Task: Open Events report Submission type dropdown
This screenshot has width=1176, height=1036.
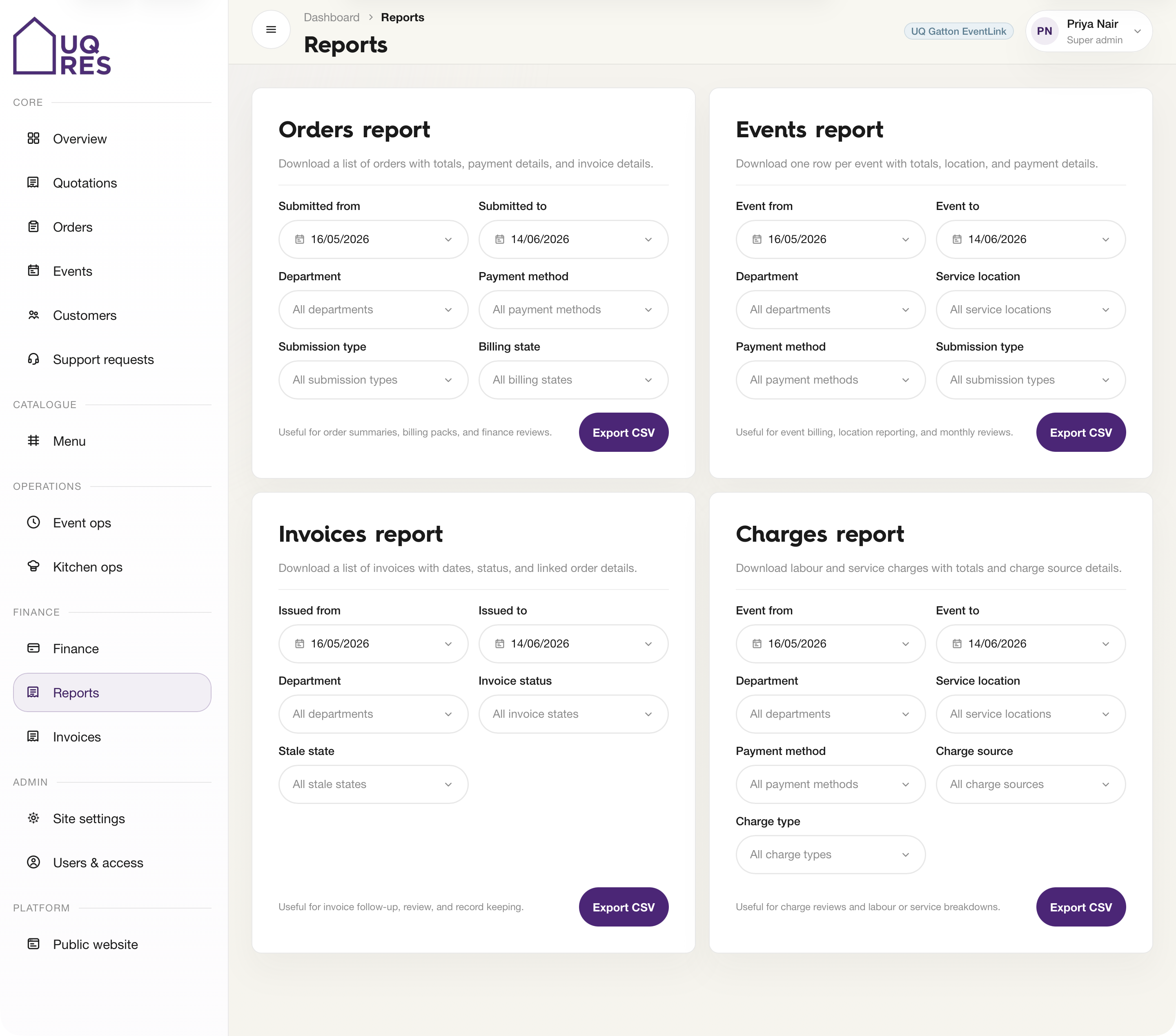Action: [x=1031, y=380]
